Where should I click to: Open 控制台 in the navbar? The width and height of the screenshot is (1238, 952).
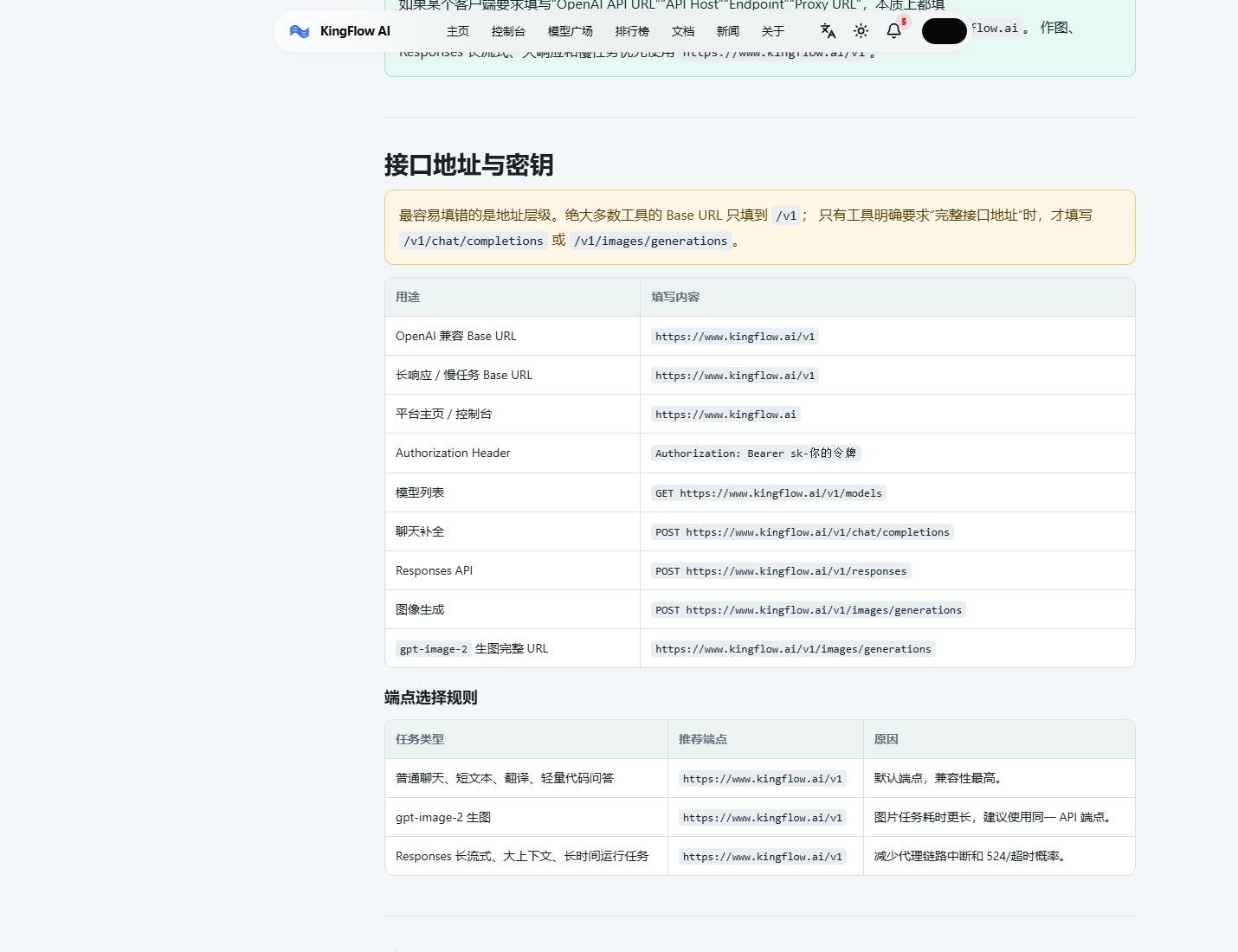point(508,31)
